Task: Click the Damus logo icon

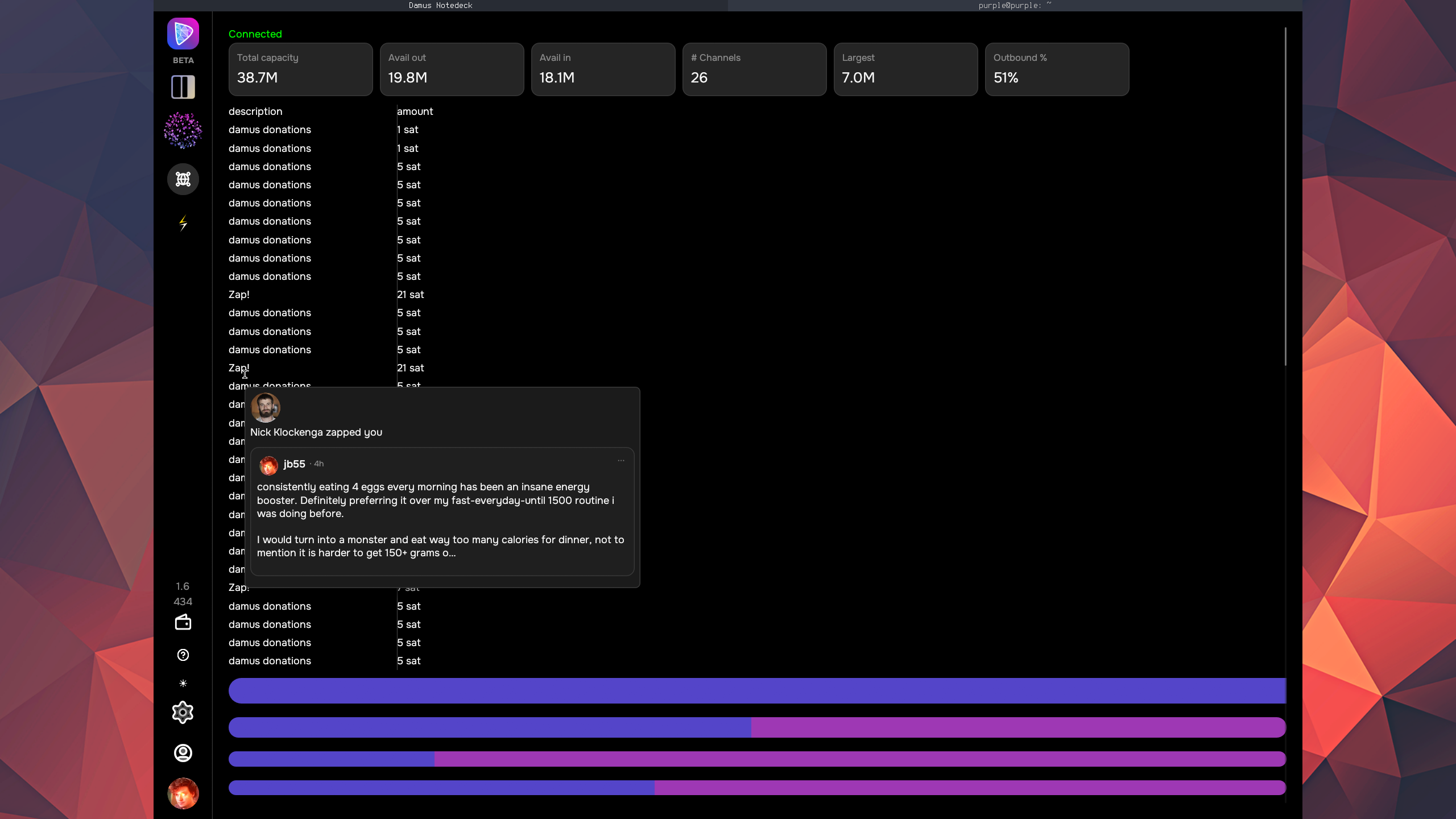Action: click(x=183, y=34)
